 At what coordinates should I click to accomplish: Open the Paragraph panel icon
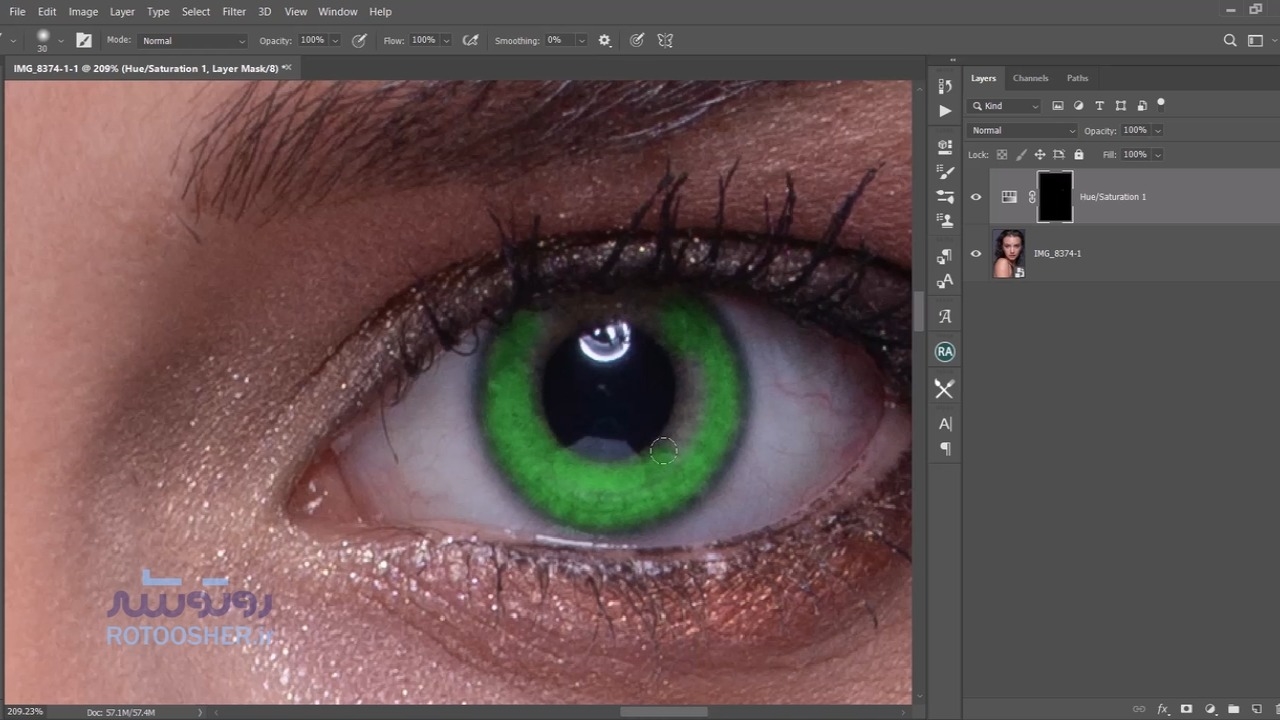(x=945, y=449)
